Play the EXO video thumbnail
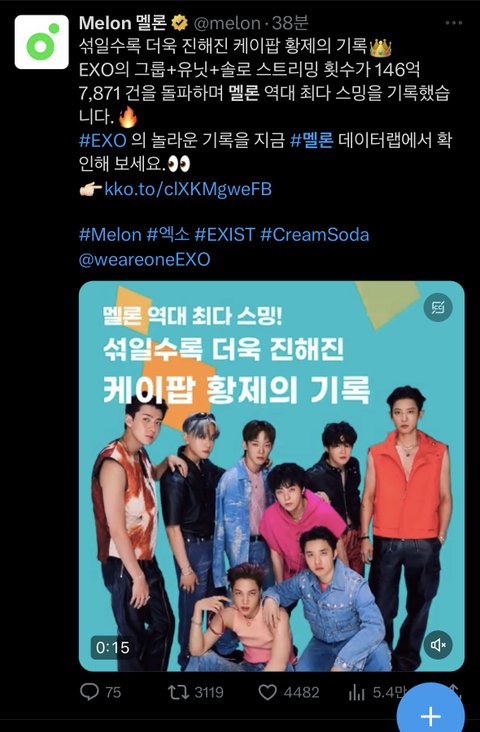The width and height of the screenshot is (480, 732). tap(271, 476)
